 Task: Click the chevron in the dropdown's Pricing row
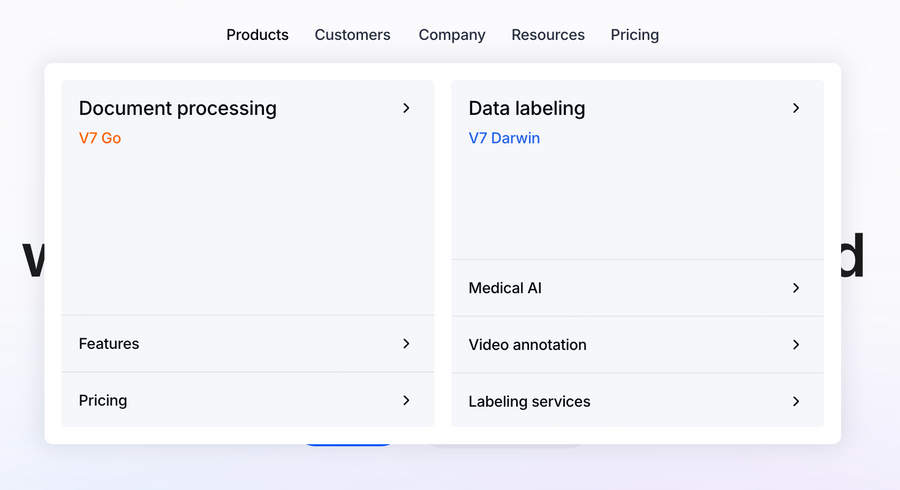(x=406, y=400)
